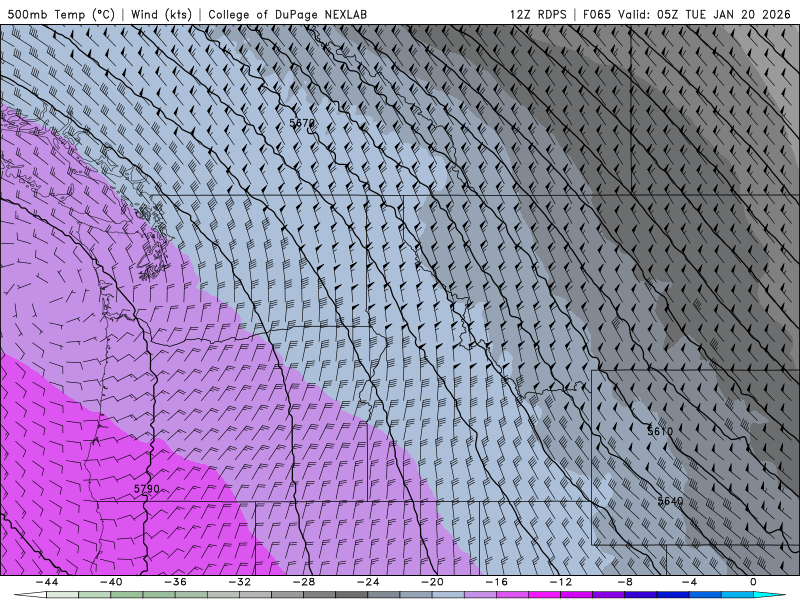Select the '12Z RDPS' model run label
Screen dimensions: 800x600
coord(538,14)
